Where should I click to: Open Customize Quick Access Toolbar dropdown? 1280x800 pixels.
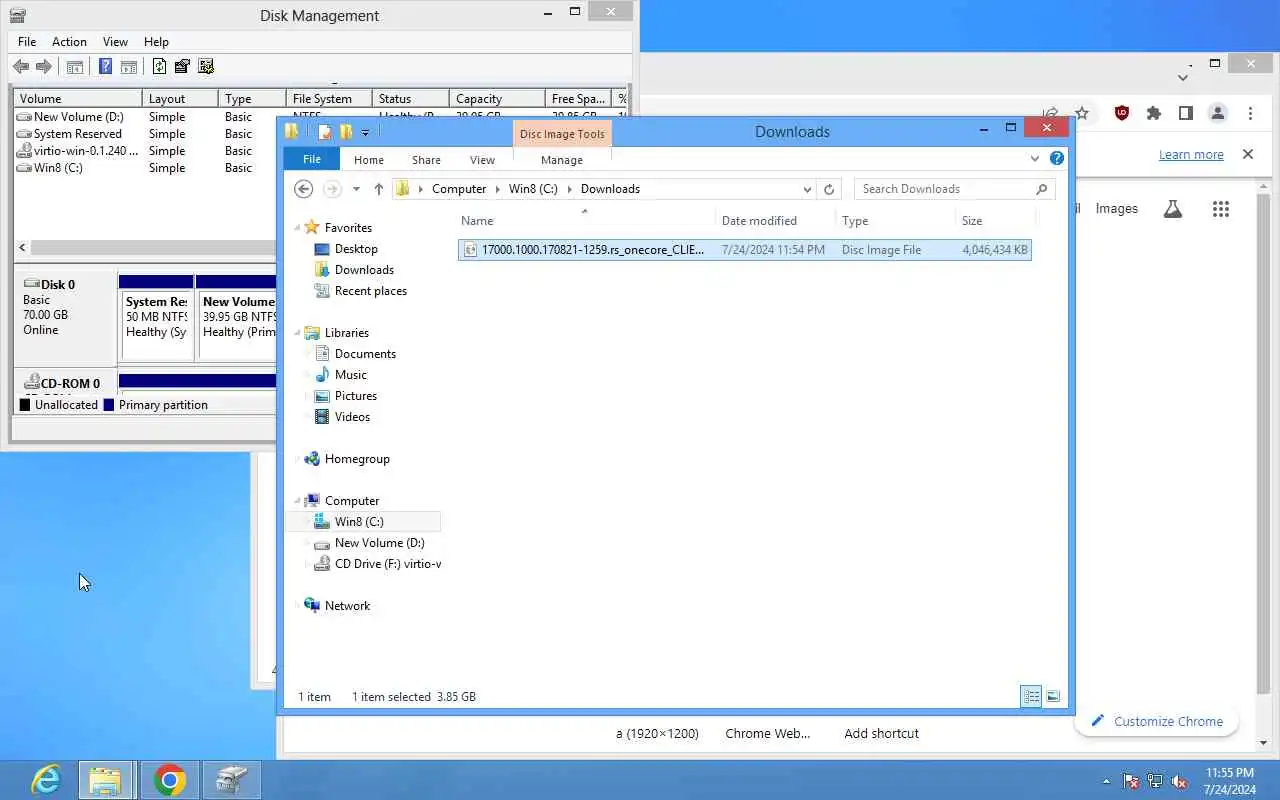365,132
